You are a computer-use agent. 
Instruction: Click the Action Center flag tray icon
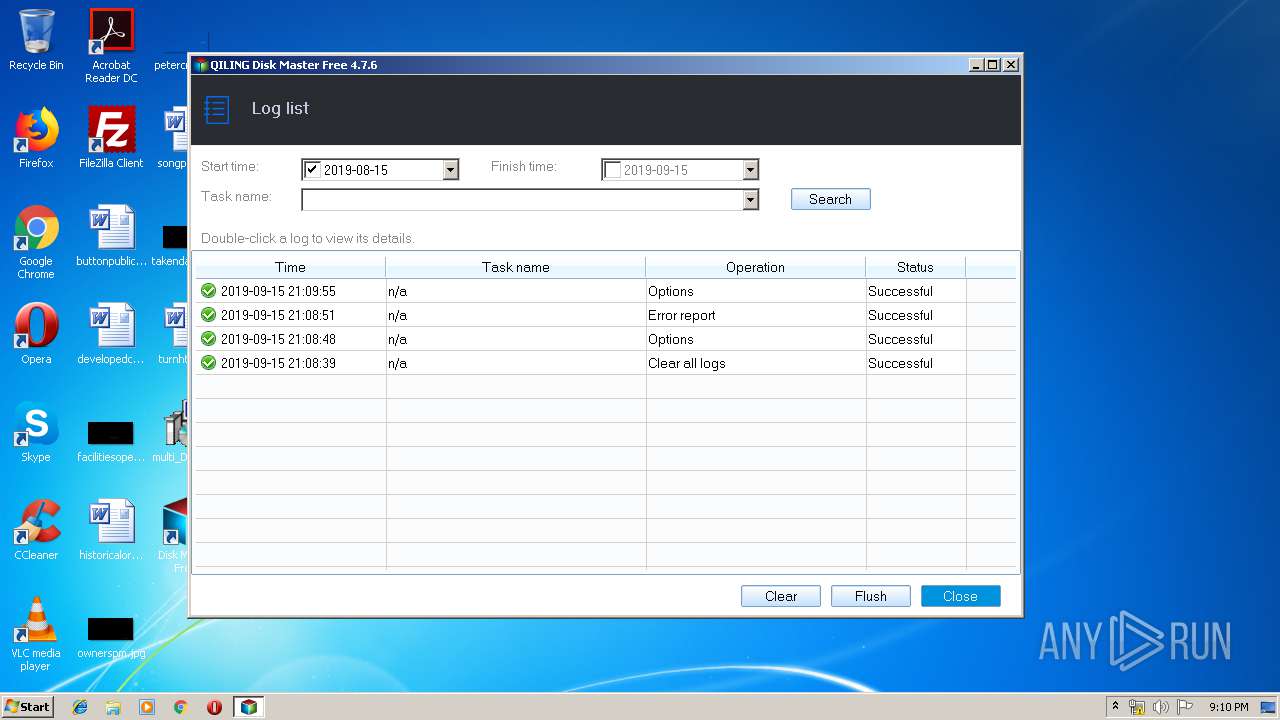tap(1184, 707)
